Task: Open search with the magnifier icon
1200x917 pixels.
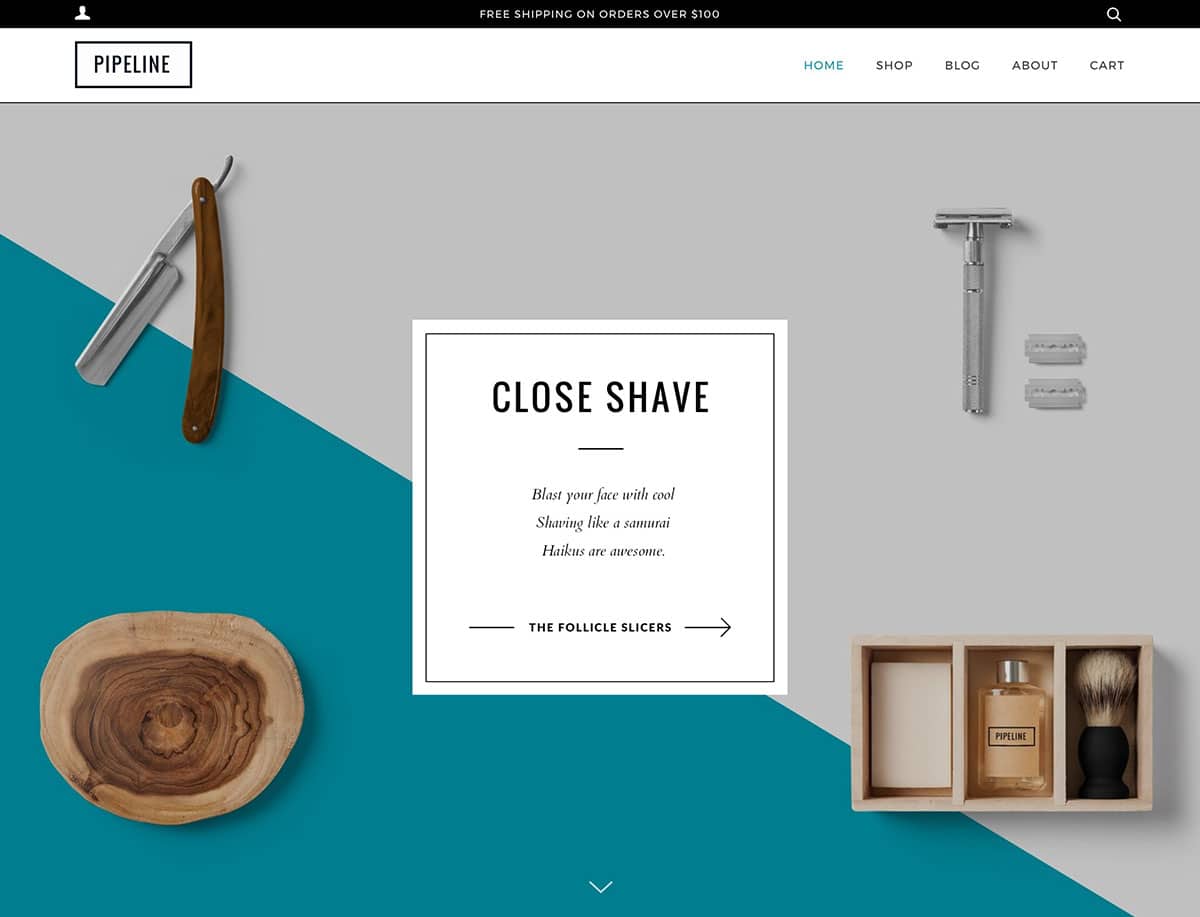Action: [x=1114, y=14]
